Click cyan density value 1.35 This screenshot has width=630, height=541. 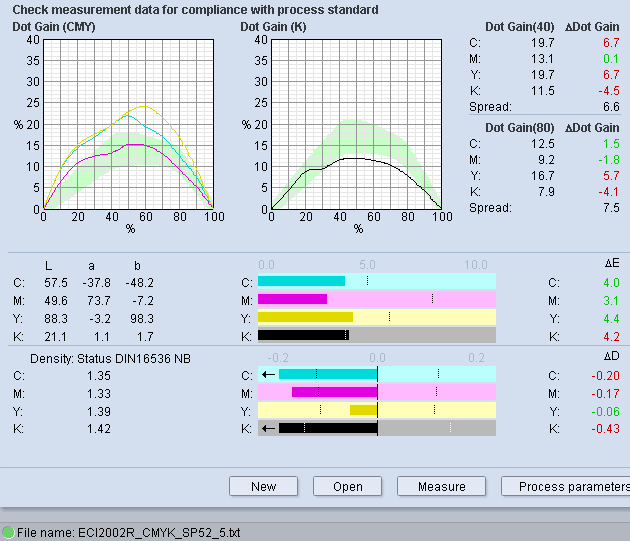(x=99, y=375)
